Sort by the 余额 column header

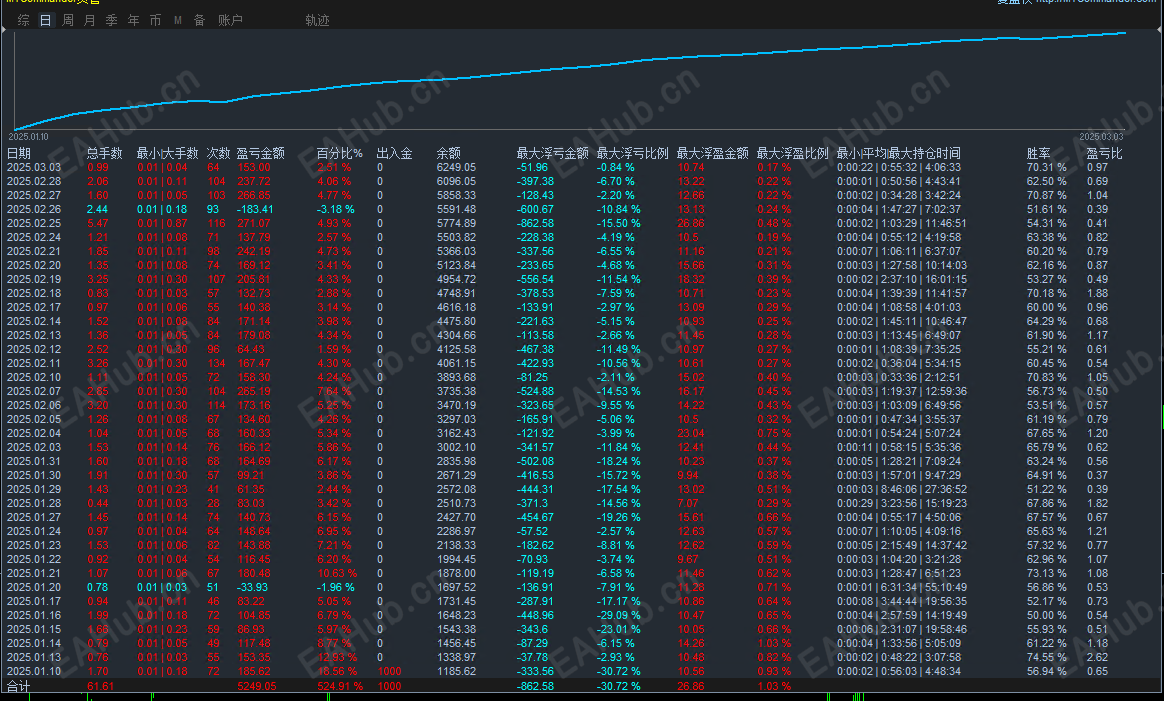click(448, 153)
